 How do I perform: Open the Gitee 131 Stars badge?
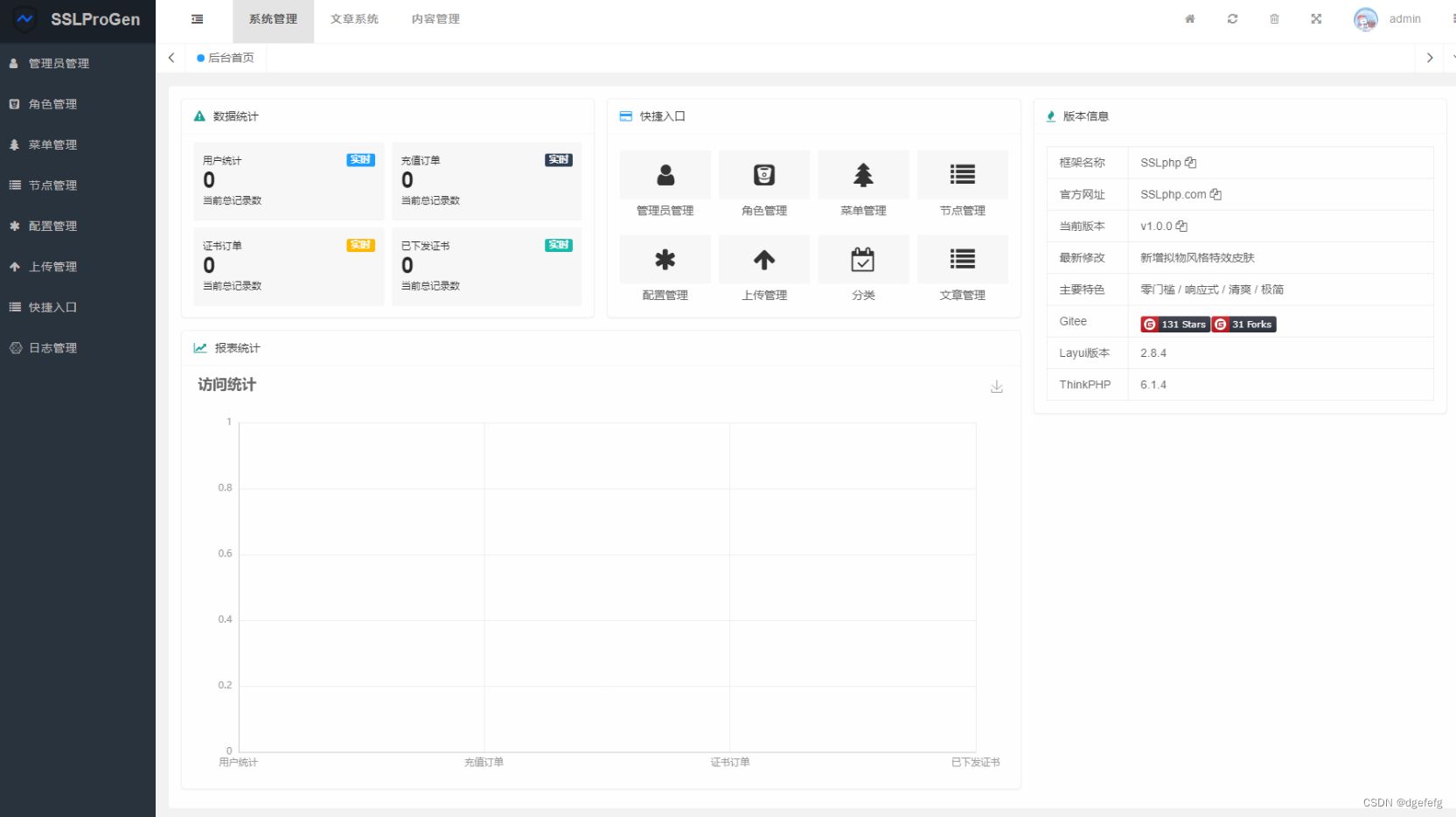[1174, 324]
